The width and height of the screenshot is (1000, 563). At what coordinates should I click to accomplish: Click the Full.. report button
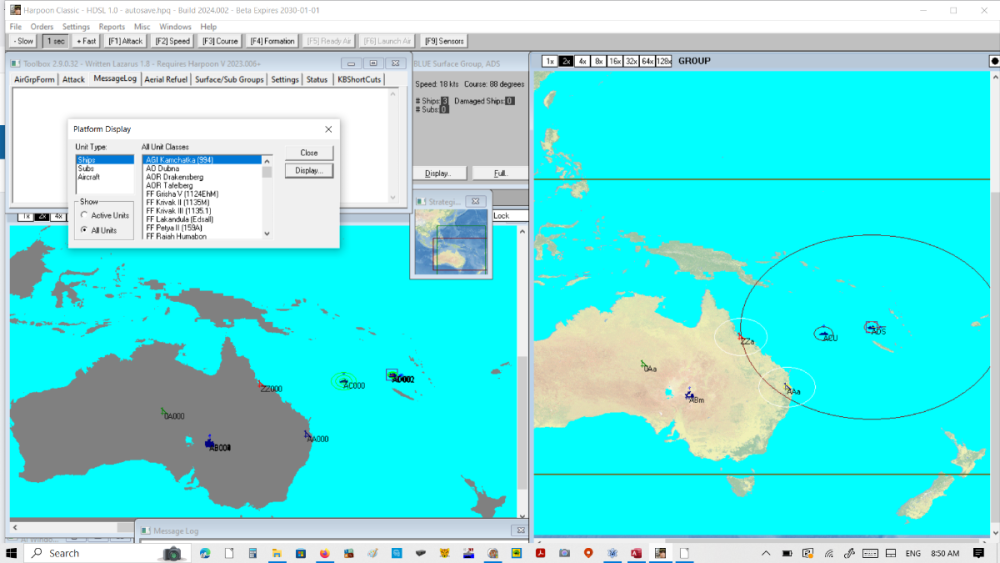[x=500, y=173]
